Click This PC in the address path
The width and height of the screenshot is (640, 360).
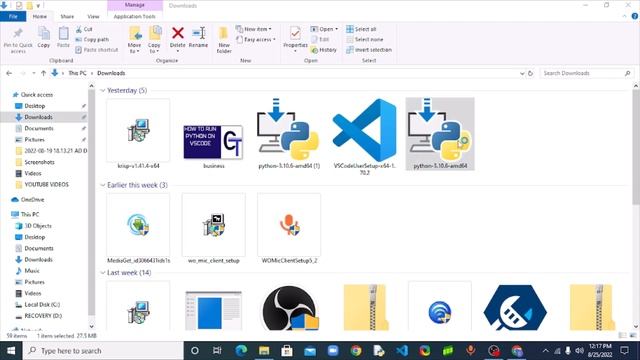(x=77, y=73)
